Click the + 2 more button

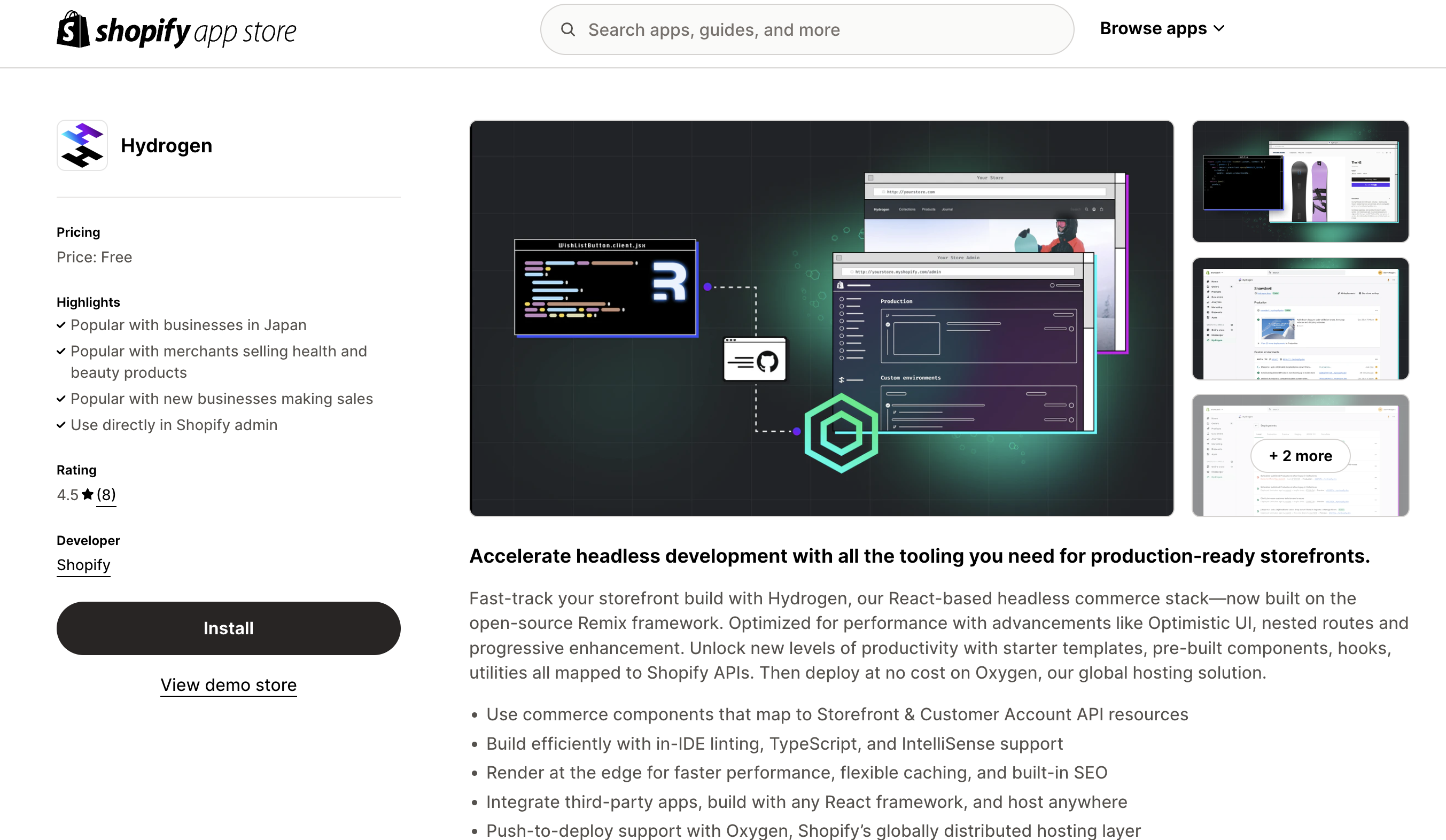pos(1300,456)
